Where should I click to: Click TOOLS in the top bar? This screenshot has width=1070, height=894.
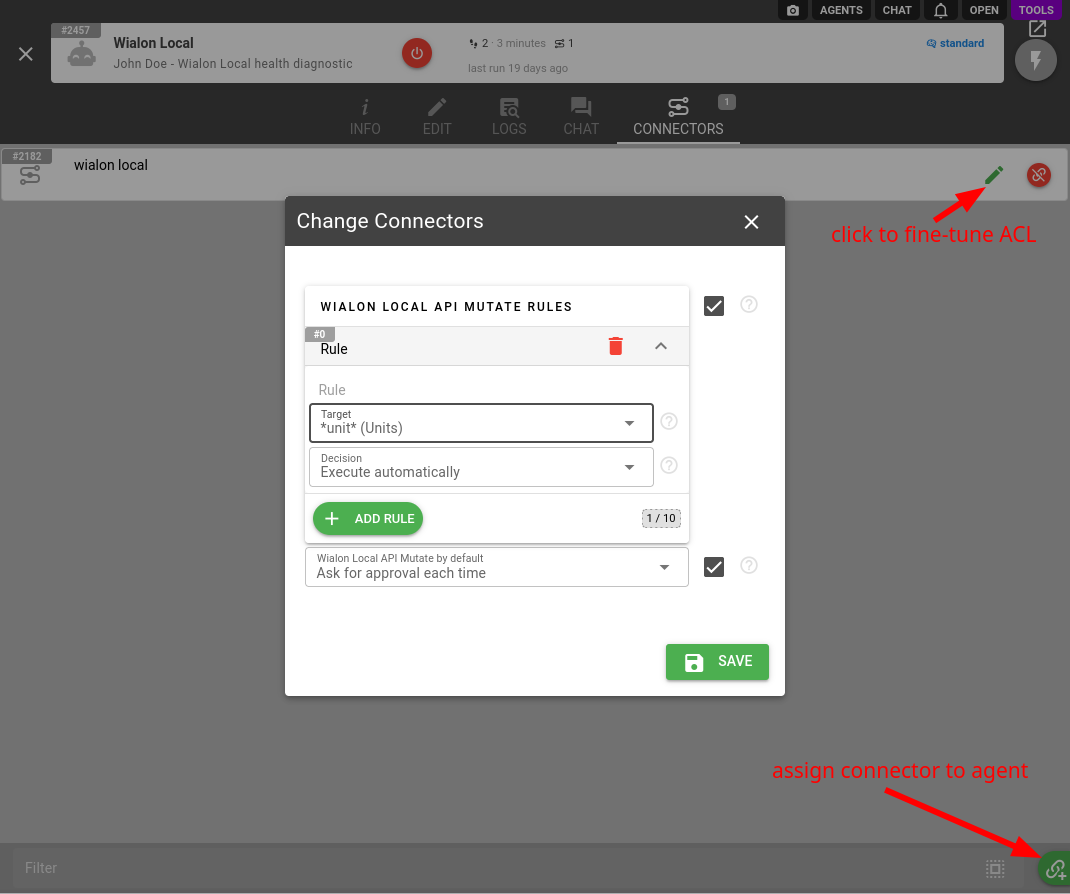tap(1036, 10)
